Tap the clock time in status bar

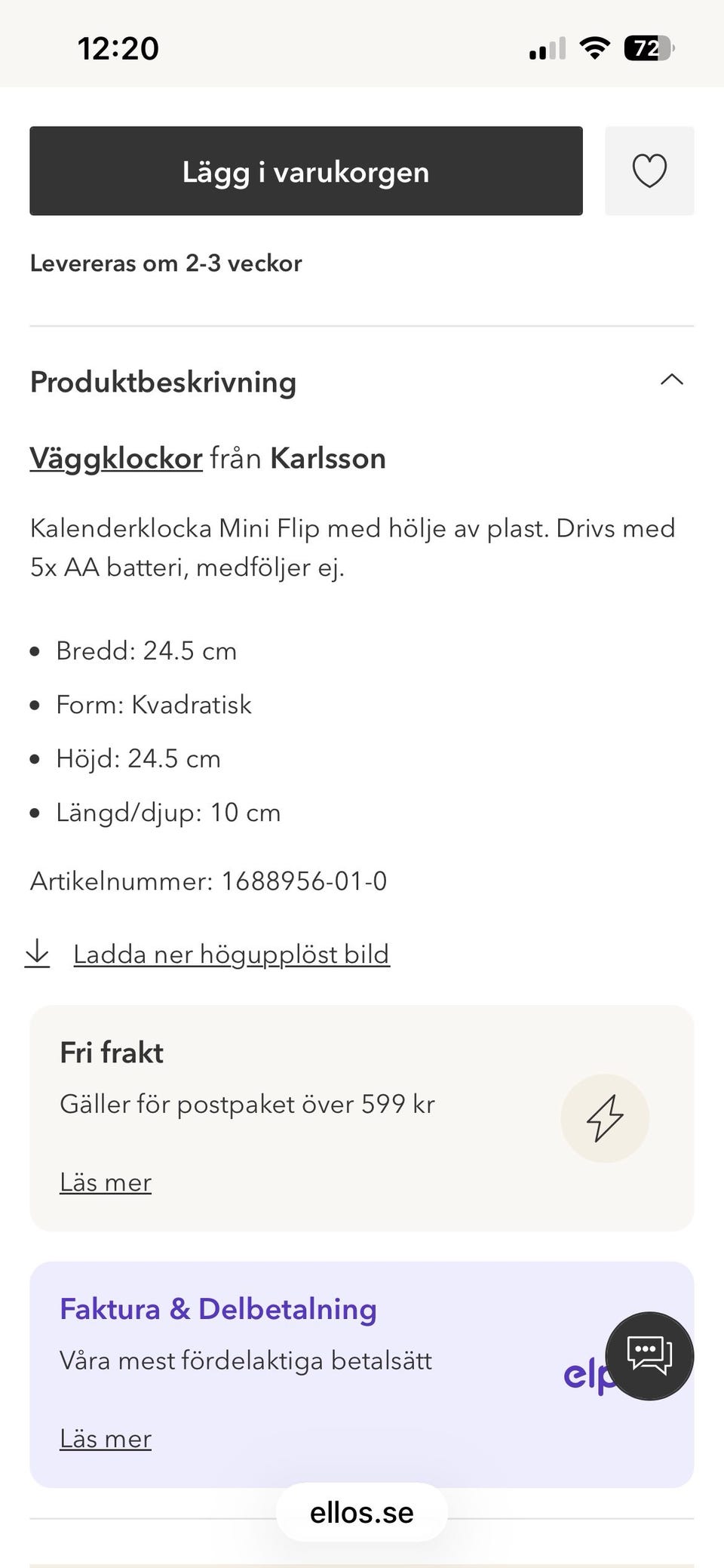click(118, 49)
